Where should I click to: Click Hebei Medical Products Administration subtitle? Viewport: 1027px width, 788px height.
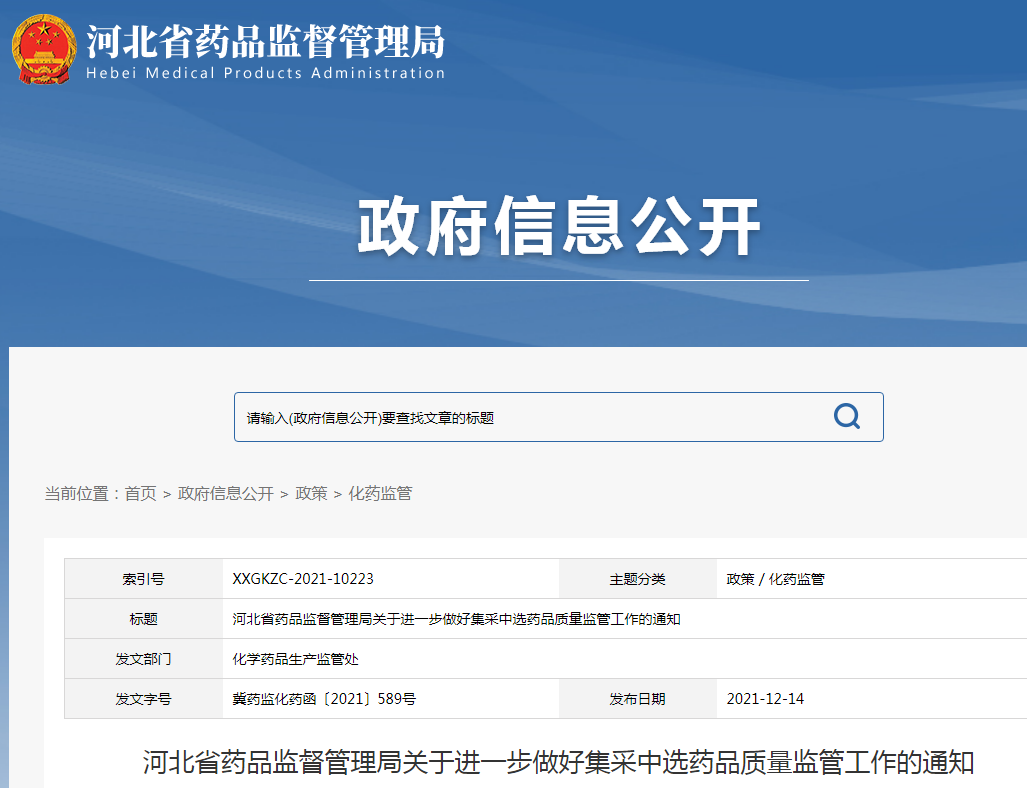pyautogui.click(x=266, y=73)
